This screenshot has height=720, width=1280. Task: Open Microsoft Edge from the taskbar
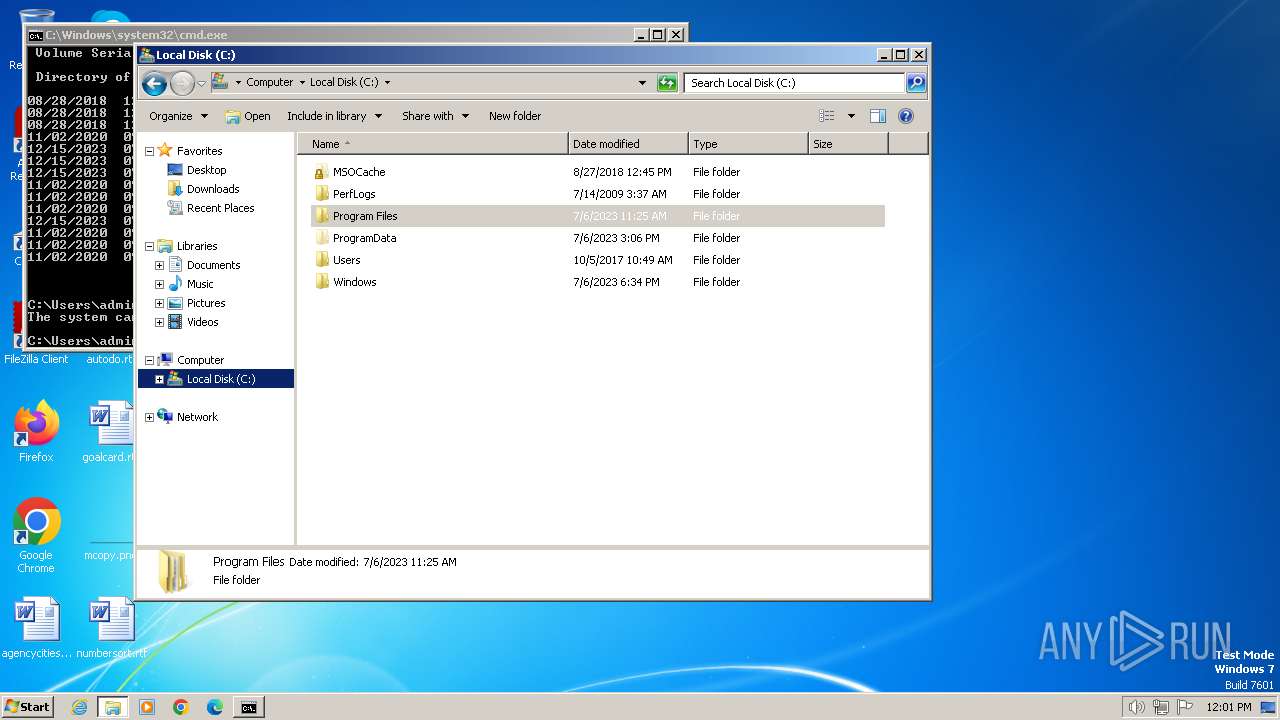[215, 707]
